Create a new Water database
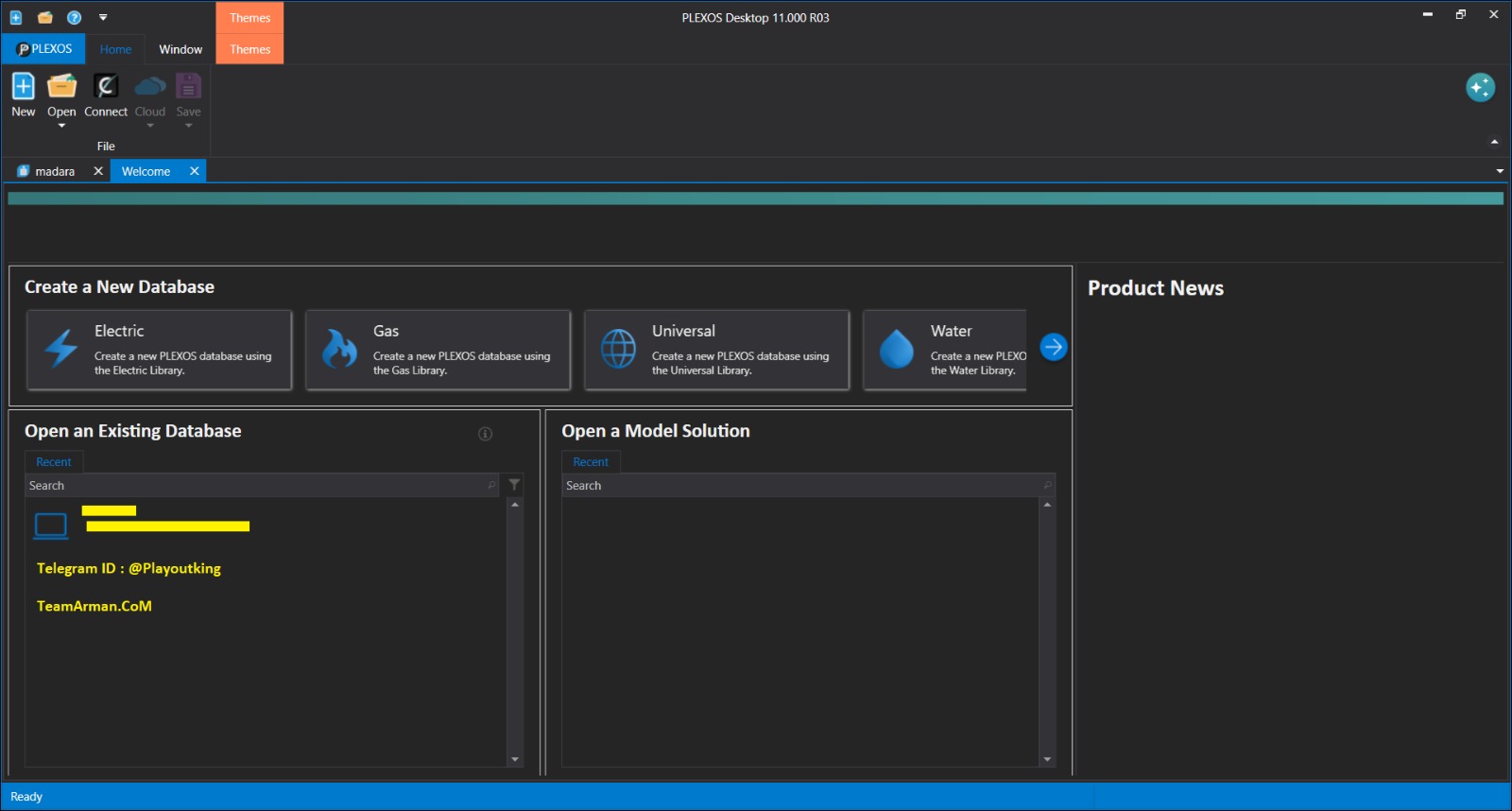1512x811 pixels. [944, 350]
